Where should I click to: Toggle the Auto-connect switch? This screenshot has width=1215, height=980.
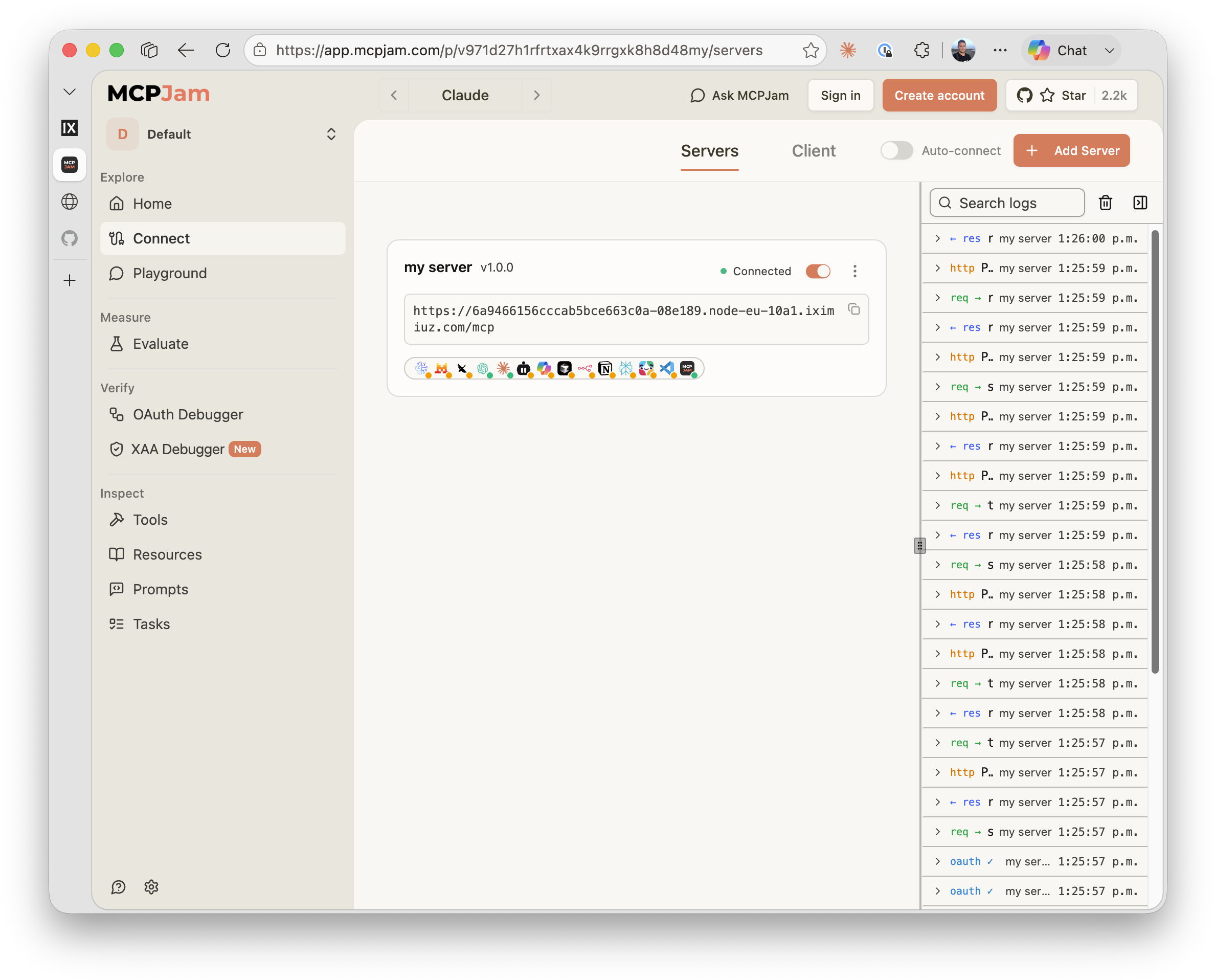tap(896, 151)
